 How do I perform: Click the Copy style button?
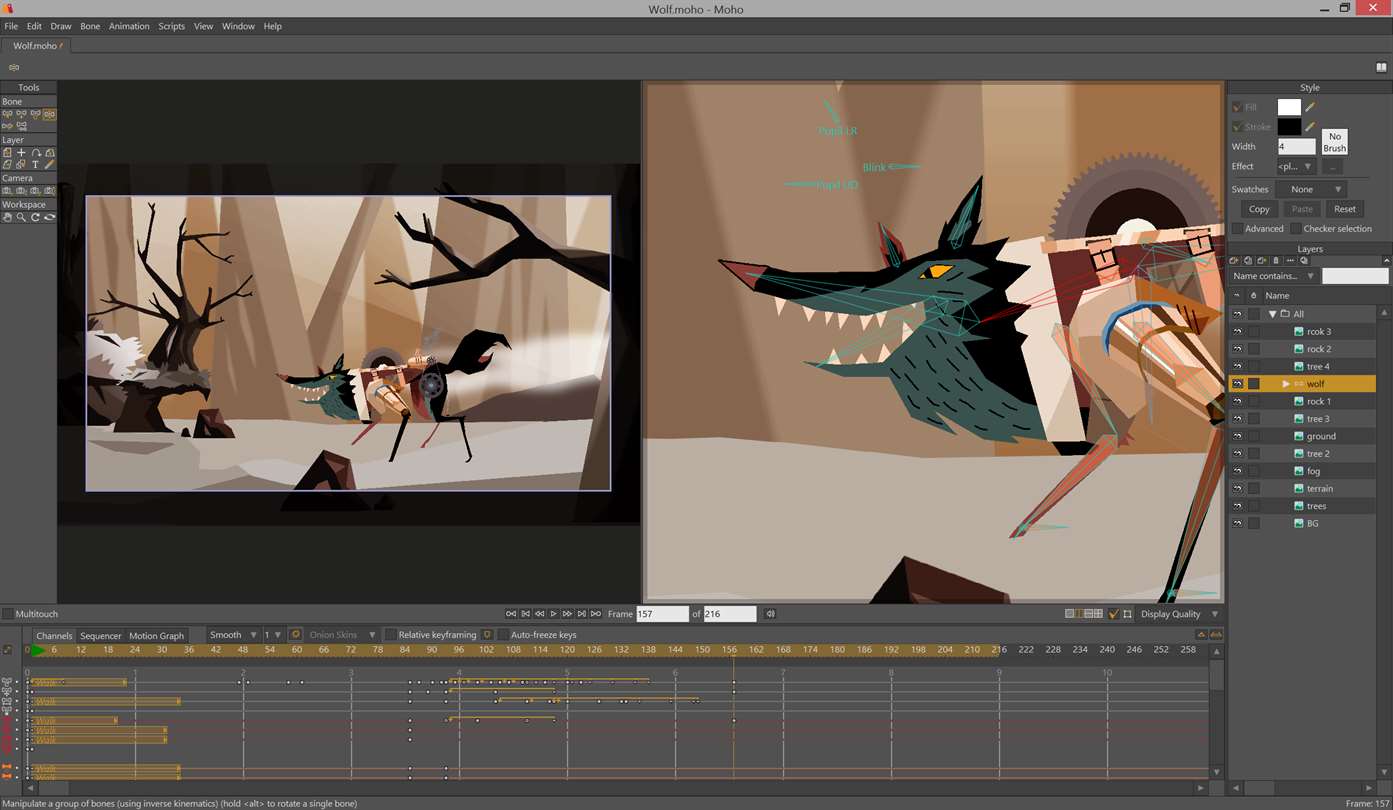tap(1259, 209)
